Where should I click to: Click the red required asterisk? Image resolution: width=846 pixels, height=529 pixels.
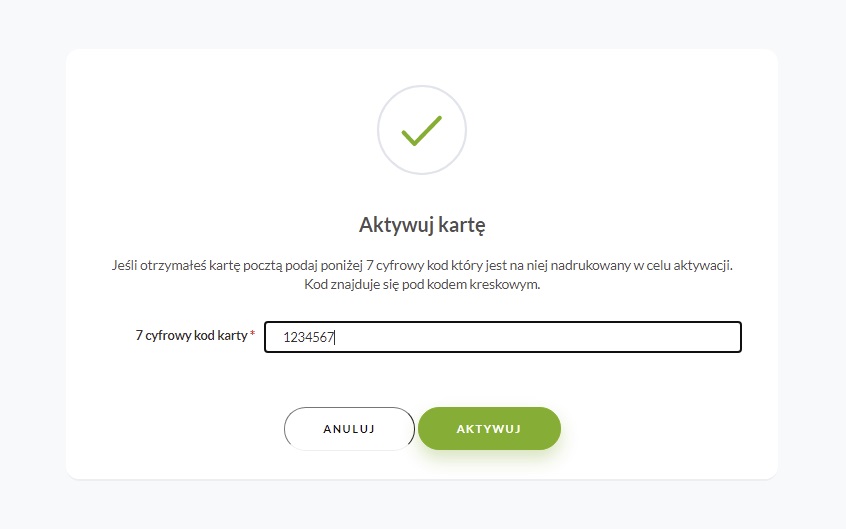[x=253, y=335]
